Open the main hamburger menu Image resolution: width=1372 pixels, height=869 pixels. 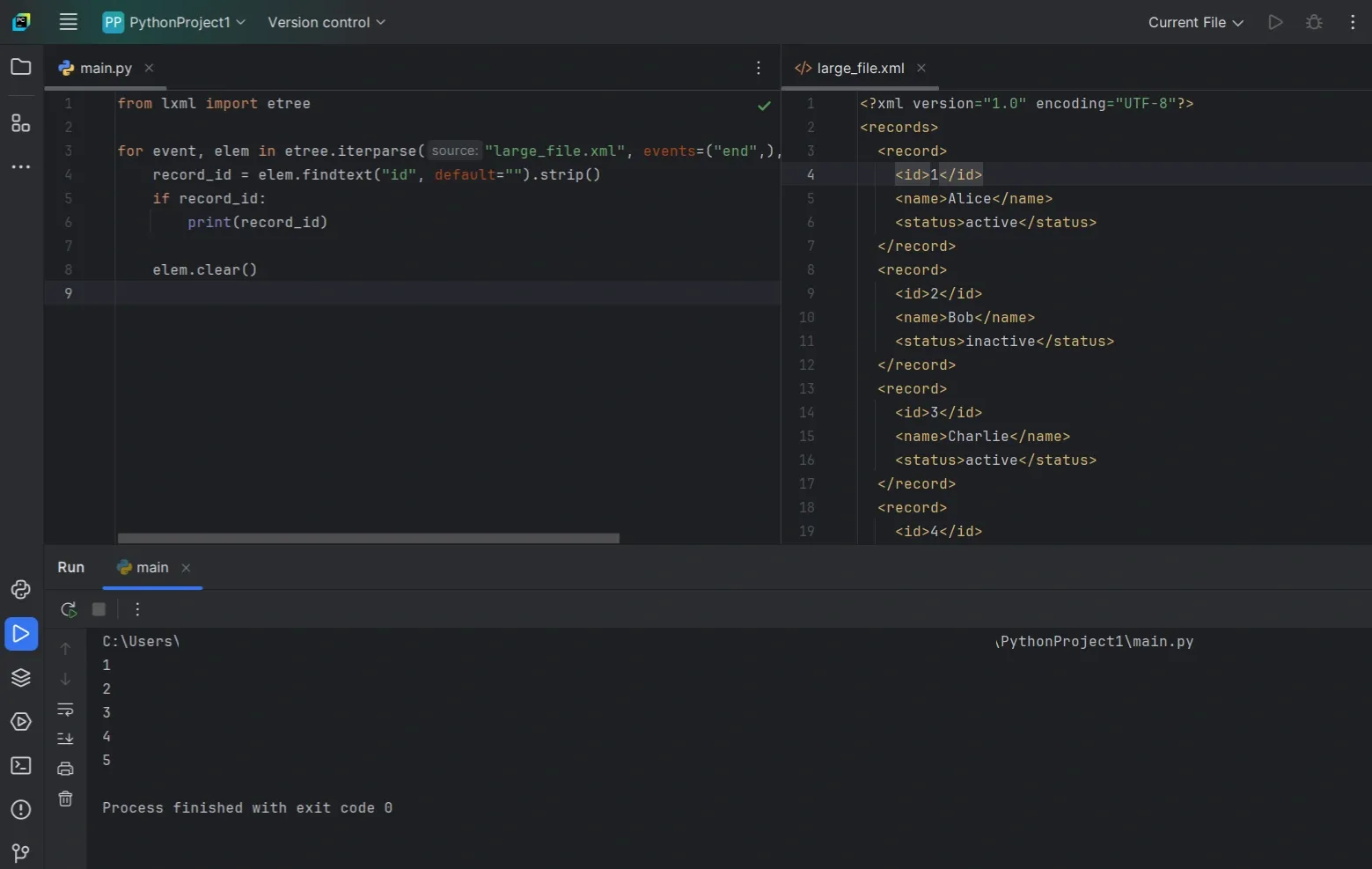coord(68,22)
